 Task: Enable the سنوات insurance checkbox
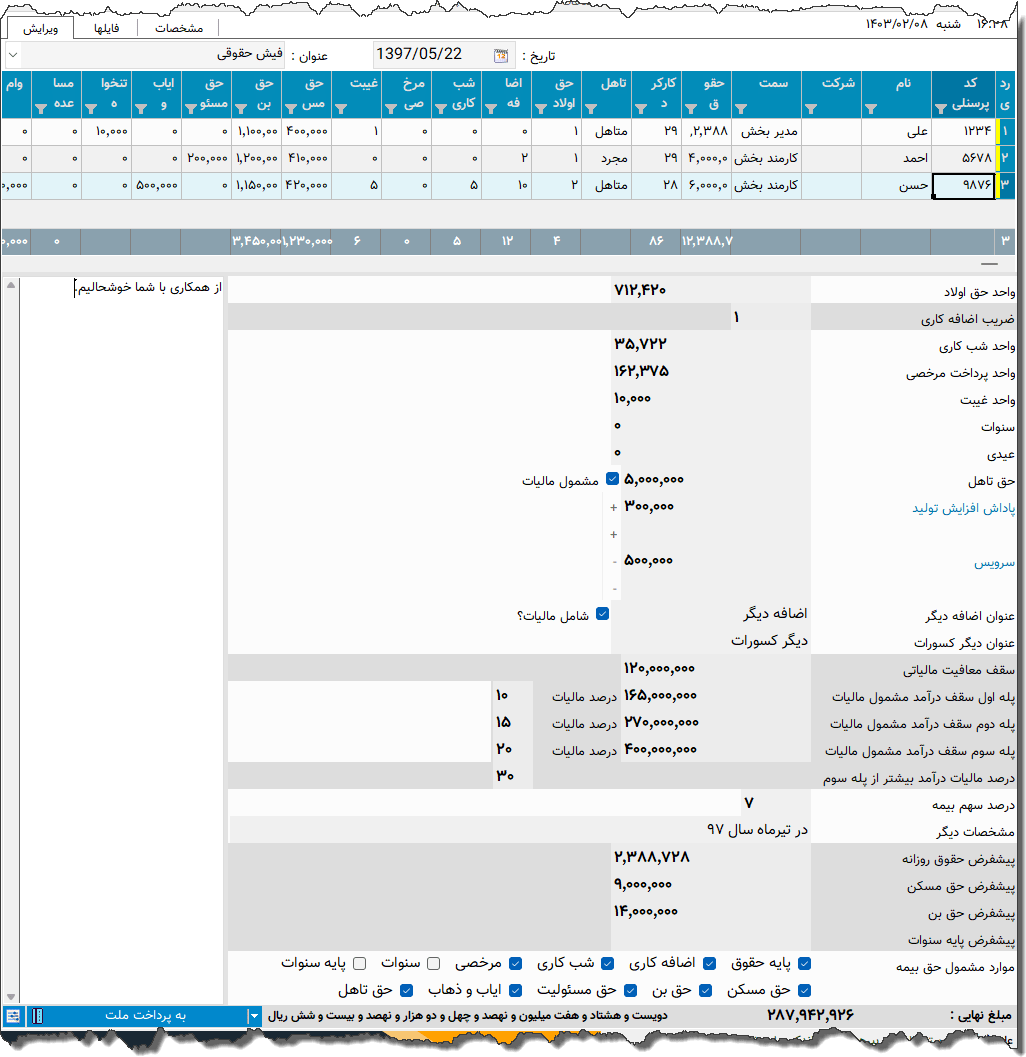[x=433, y=964]
